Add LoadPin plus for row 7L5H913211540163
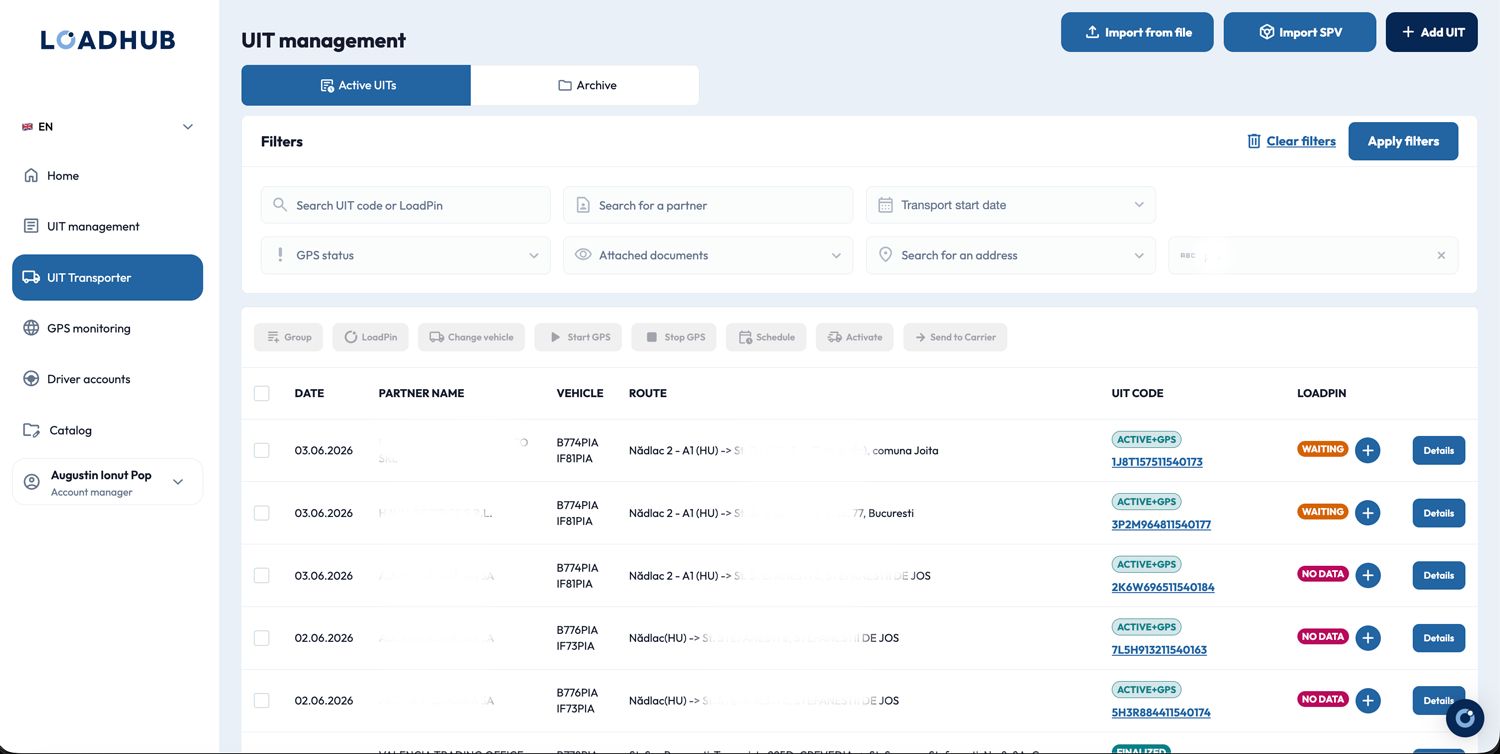This screenshot has width=1500, height=754. pyautogui.click(x=1367, y=638)
